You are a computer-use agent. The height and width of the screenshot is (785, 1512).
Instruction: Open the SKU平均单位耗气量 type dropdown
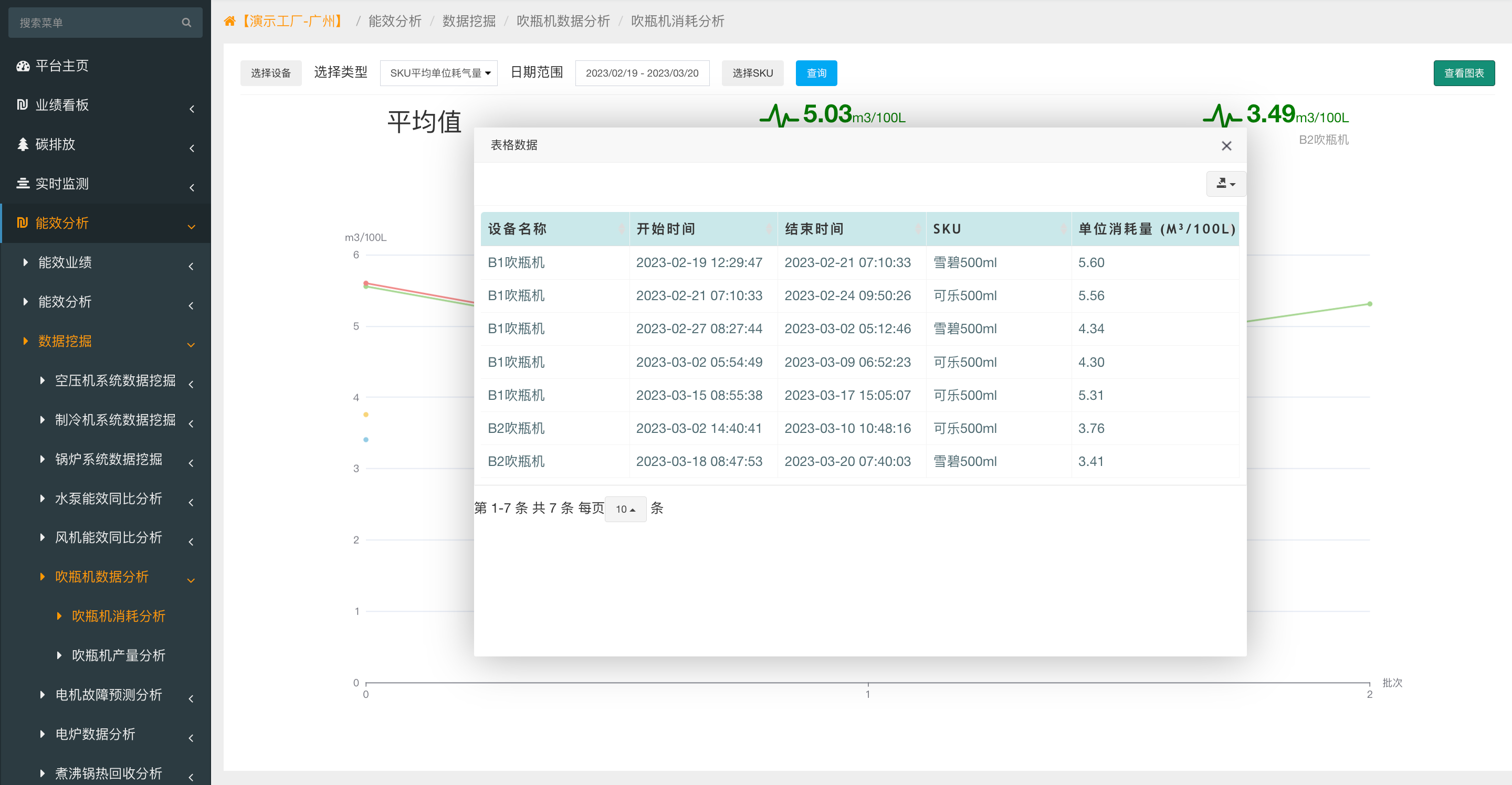tap(438, 73)
